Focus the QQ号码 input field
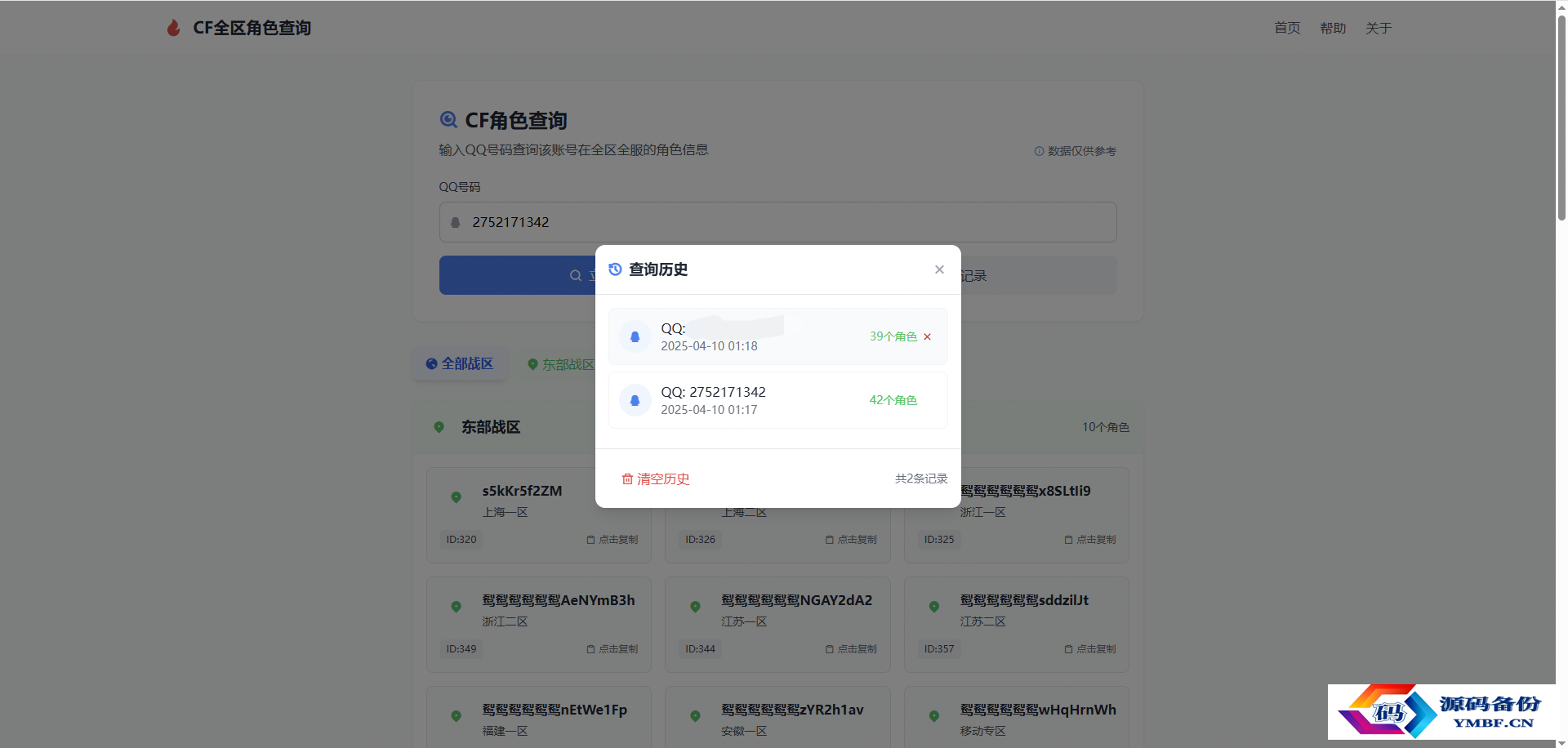Image resolution: width=1568 pixels, height=748 pixels. (x=778, y=222)
